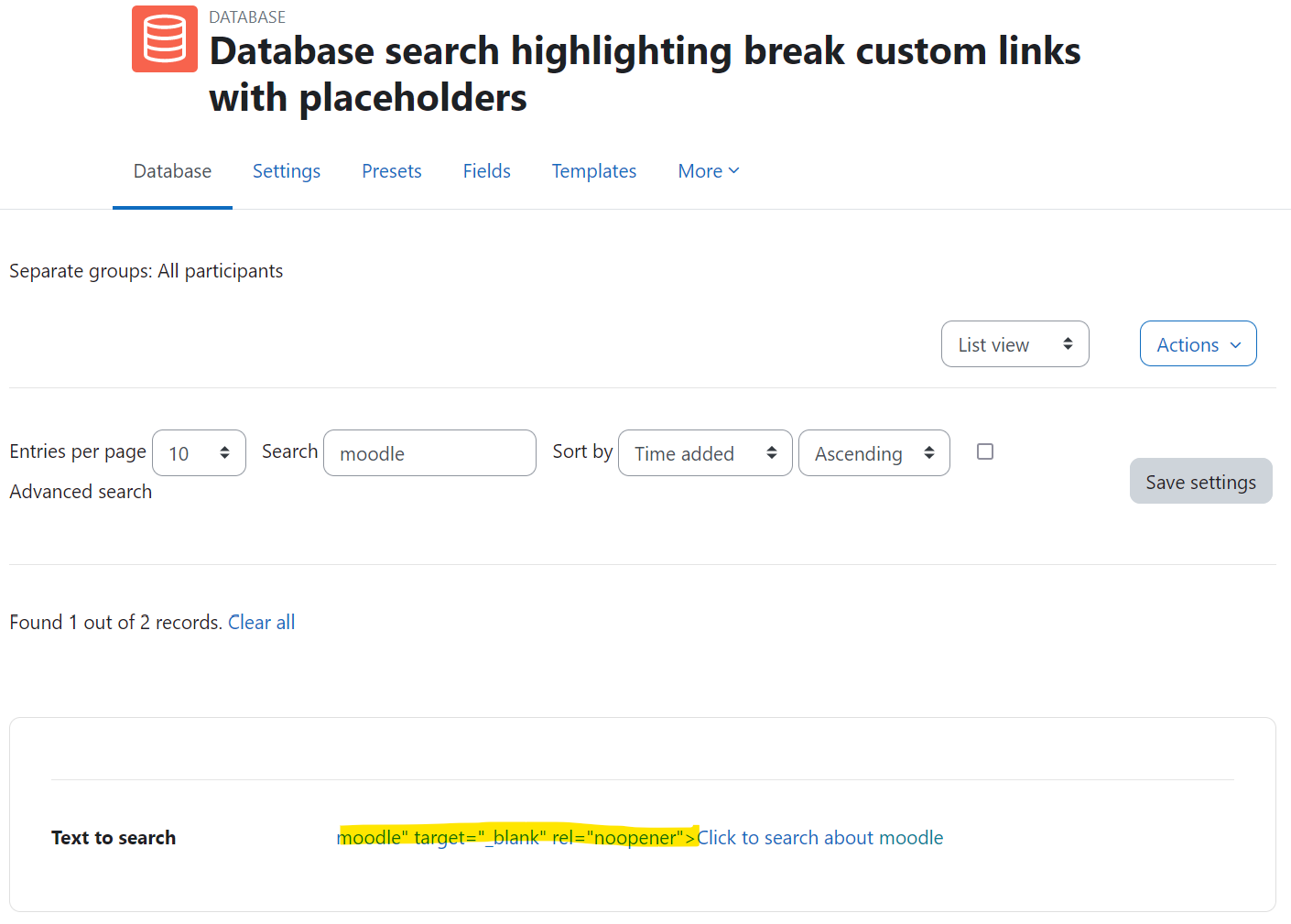This screenshot has width=1291, height=924.
Task: Open the Templates tab
Action: 594,171
